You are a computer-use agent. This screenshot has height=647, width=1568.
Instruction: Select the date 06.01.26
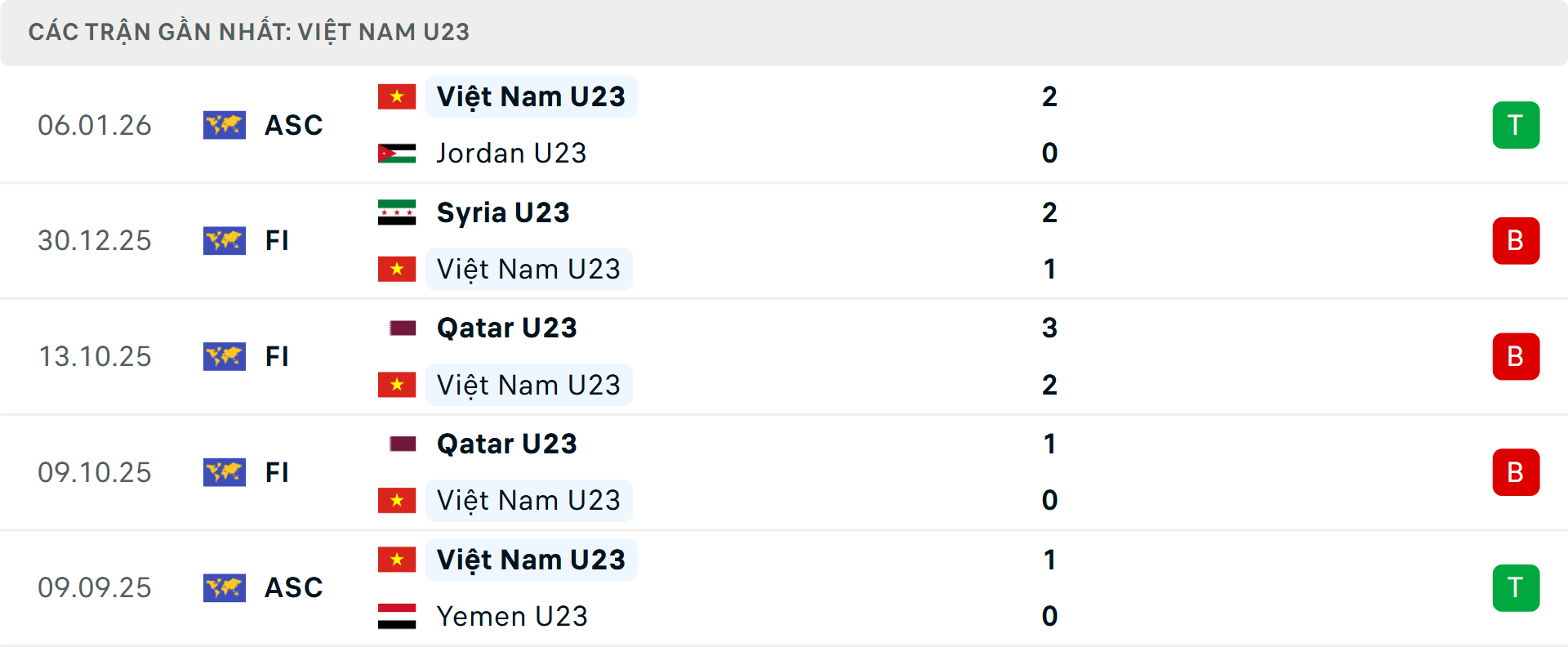pos(95,125)
